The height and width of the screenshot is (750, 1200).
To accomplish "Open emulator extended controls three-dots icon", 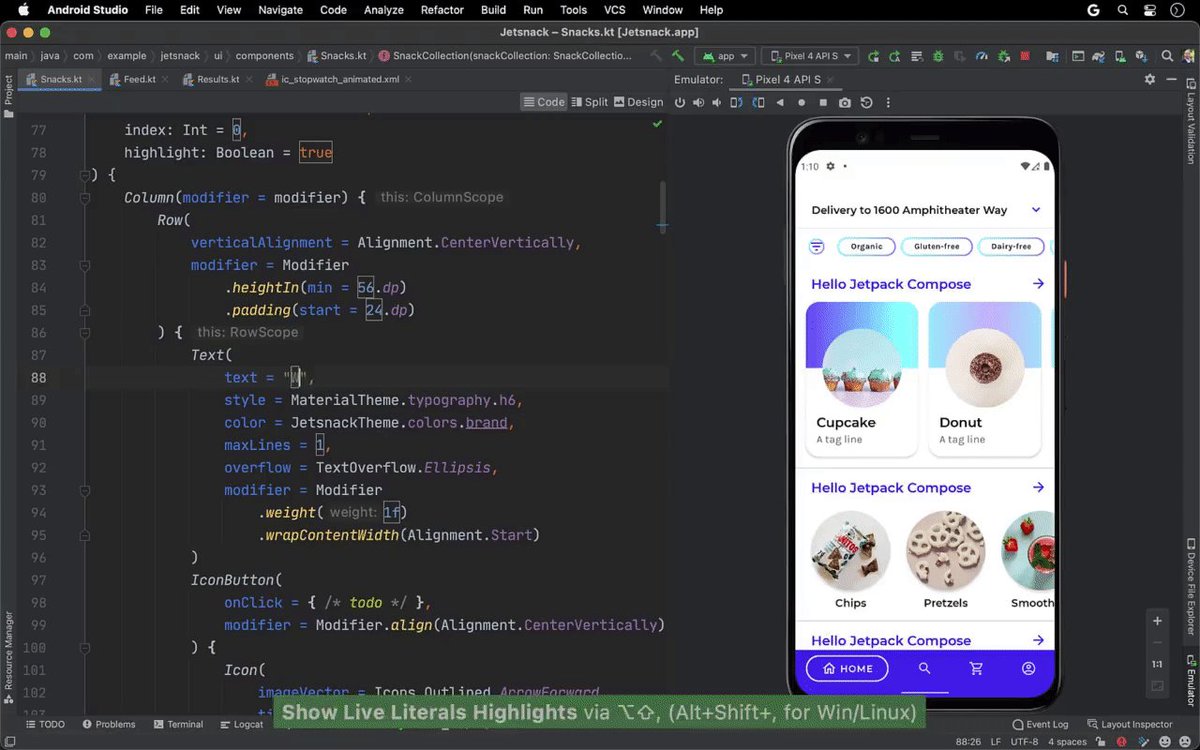I will tap(888, 102).
